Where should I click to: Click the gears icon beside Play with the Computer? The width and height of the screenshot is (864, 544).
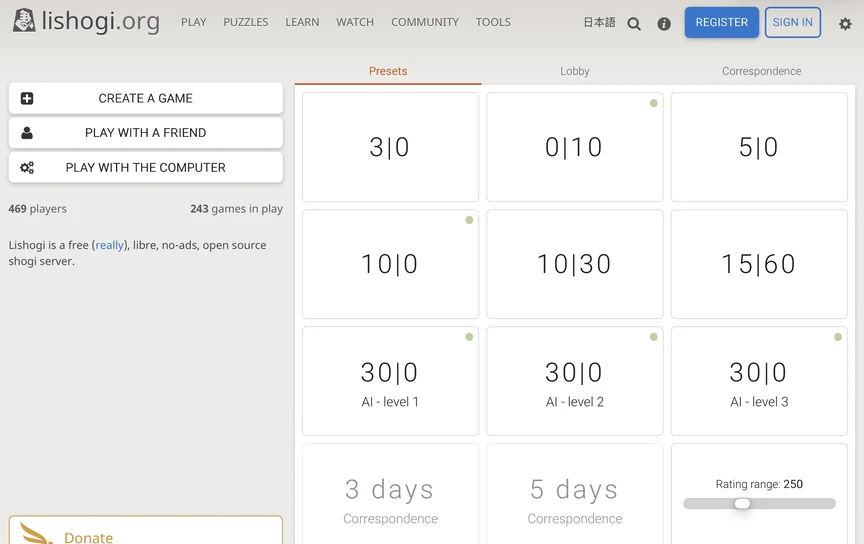coord(27,168)
